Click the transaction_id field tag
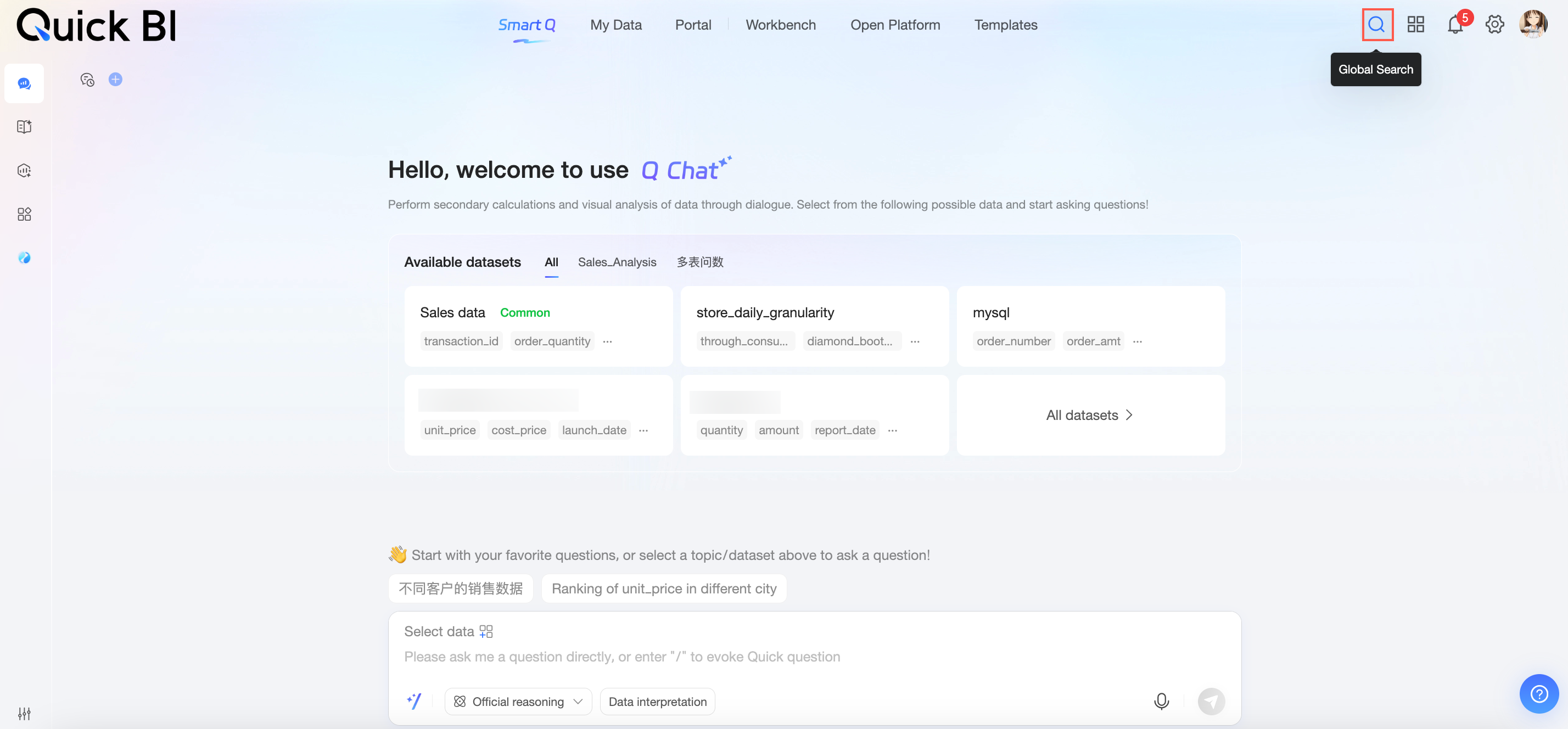The width and height of the screenshot is (1568, 729). pyautogui.click(x=461, y=341)
